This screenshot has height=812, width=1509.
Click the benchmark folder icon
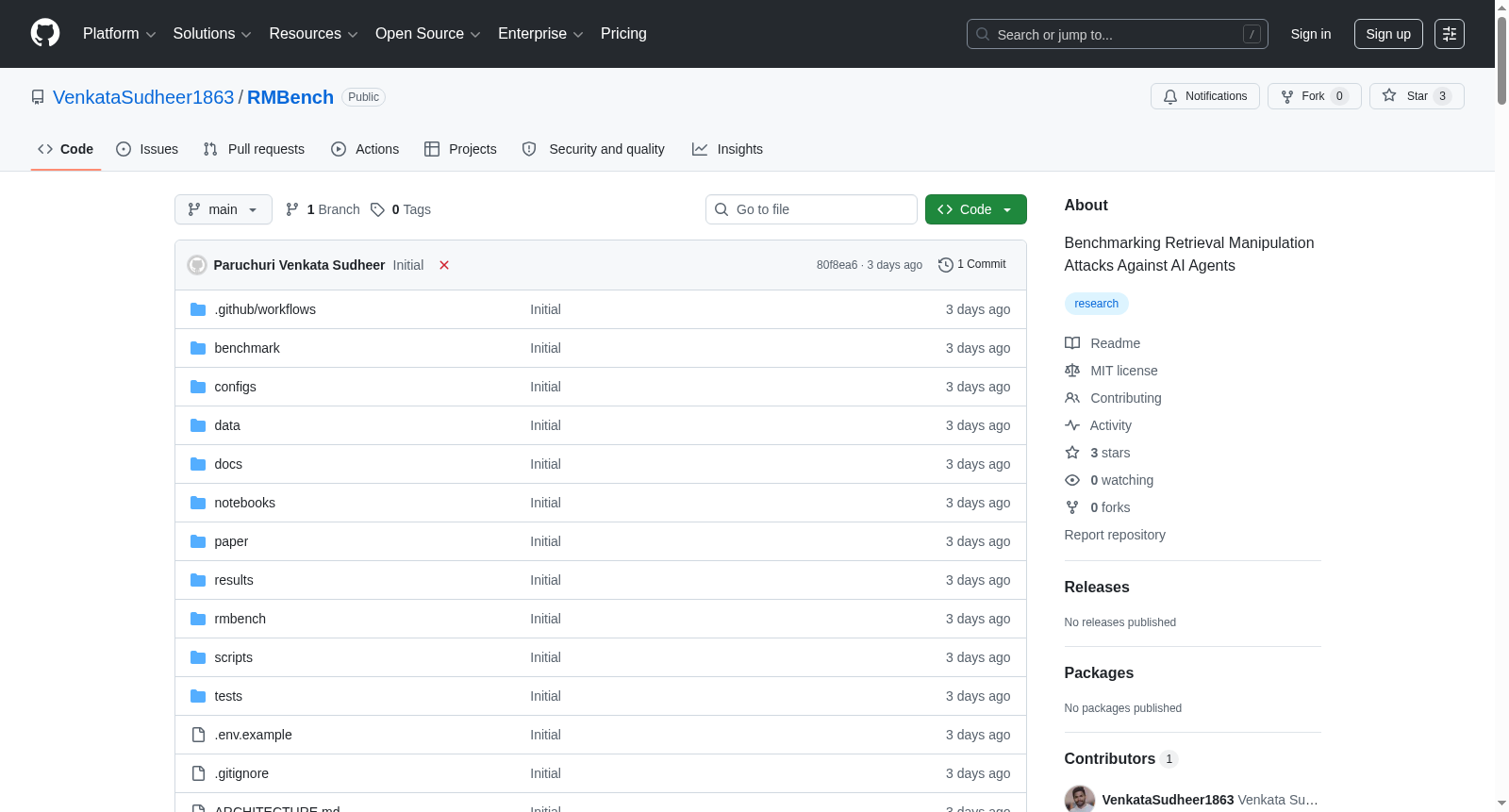coord(198,348)
